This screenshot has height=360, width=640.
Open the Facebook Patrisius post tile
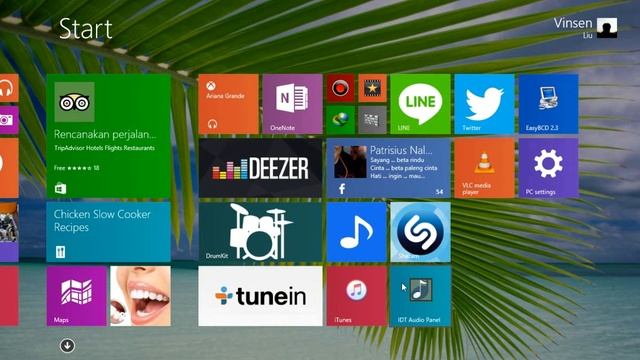coord(388,168)
